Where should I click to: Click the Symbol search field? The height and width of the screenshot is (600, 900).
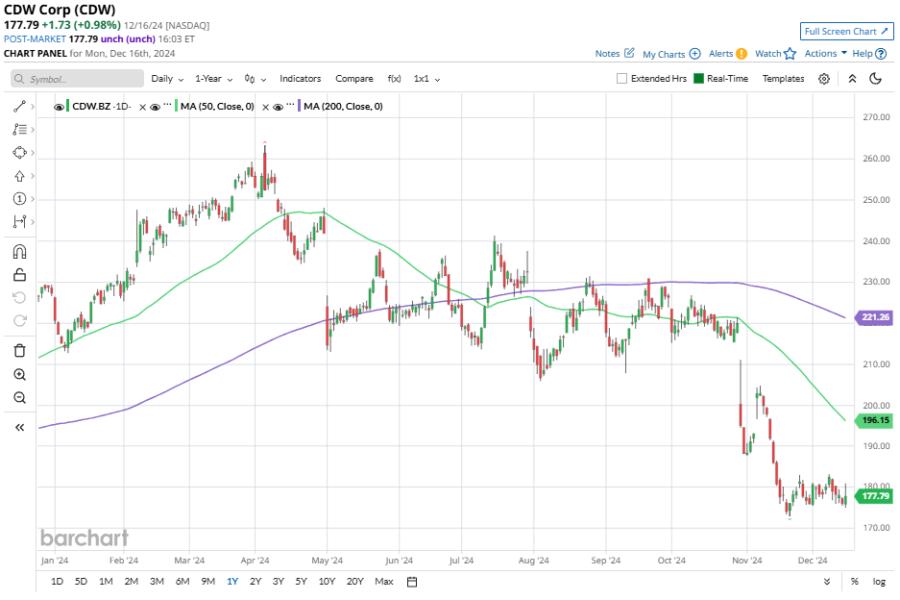[x=77, y=79]
